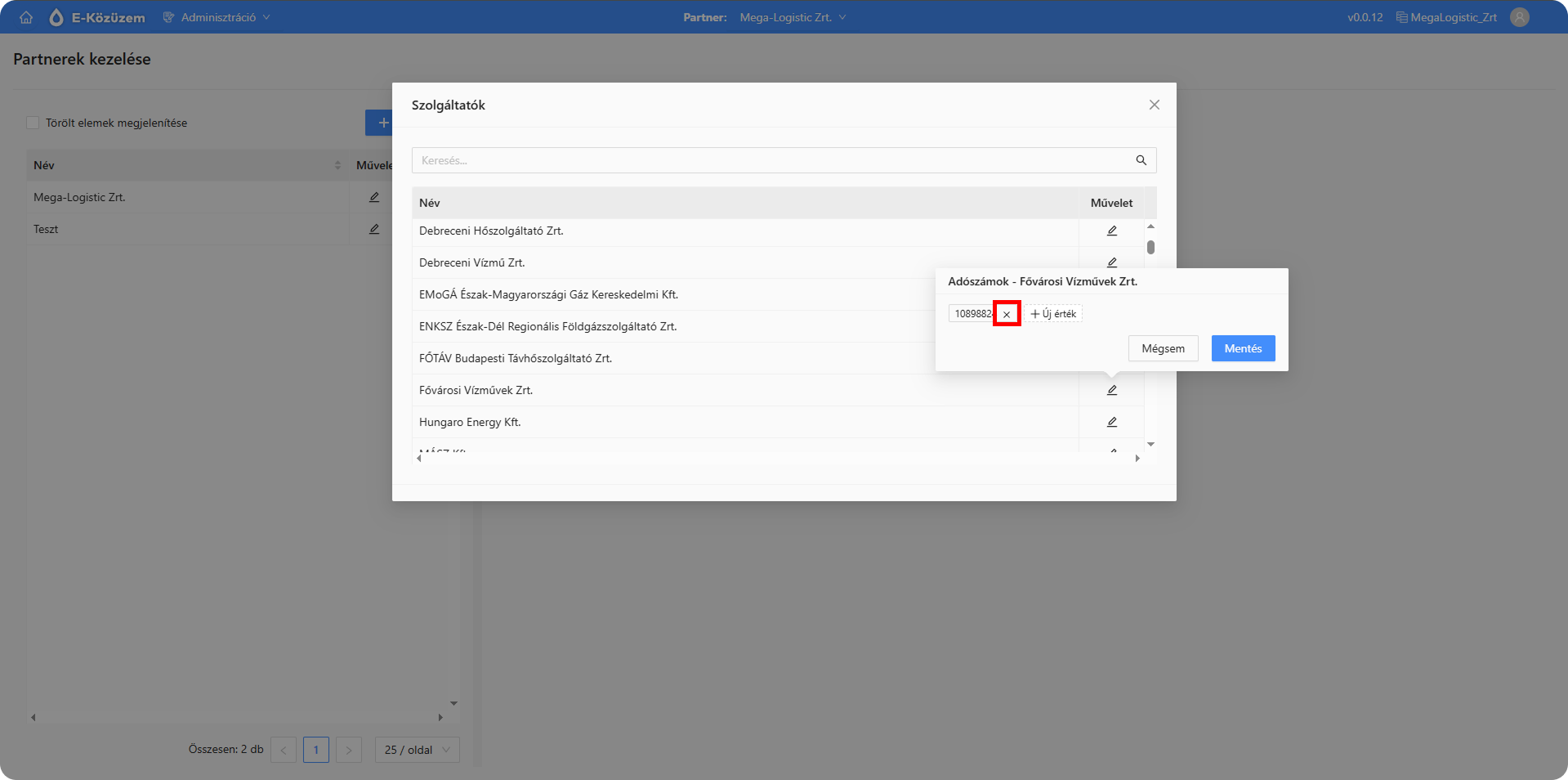Select Fővárosi Vízművek Zrt. row text
This screenshot has width=1568, height=780.
[x=476, y=390]
